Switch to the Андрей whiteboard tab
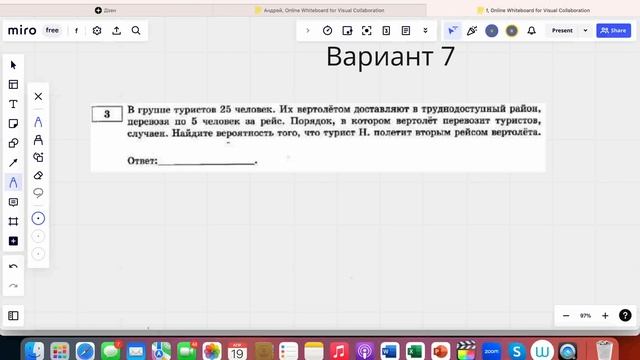This screenshot has width=640, height=360. click(320, 10)
